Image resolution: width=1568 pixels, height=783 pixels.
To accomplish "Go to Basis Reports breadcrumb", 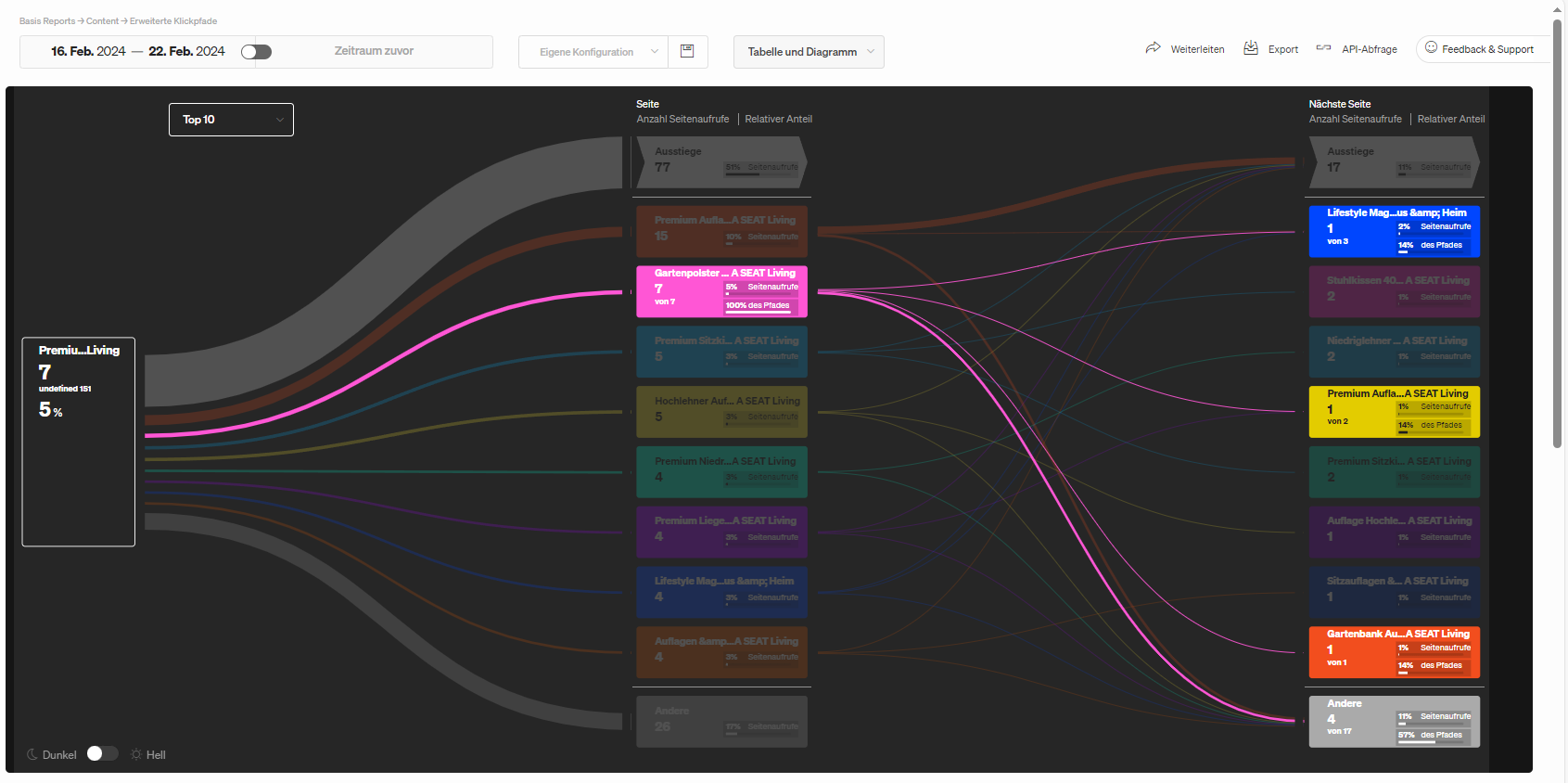I will [47, 20].
